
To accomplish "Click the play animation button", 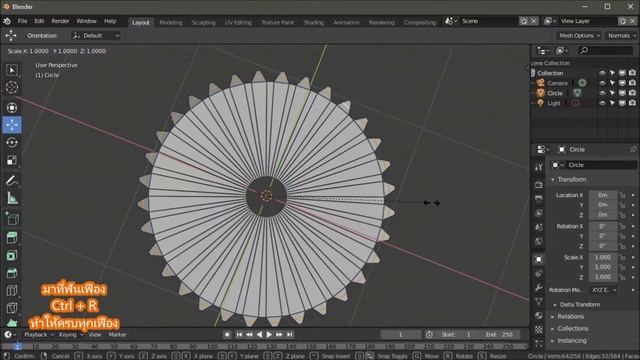I will (x=269, y=334).
